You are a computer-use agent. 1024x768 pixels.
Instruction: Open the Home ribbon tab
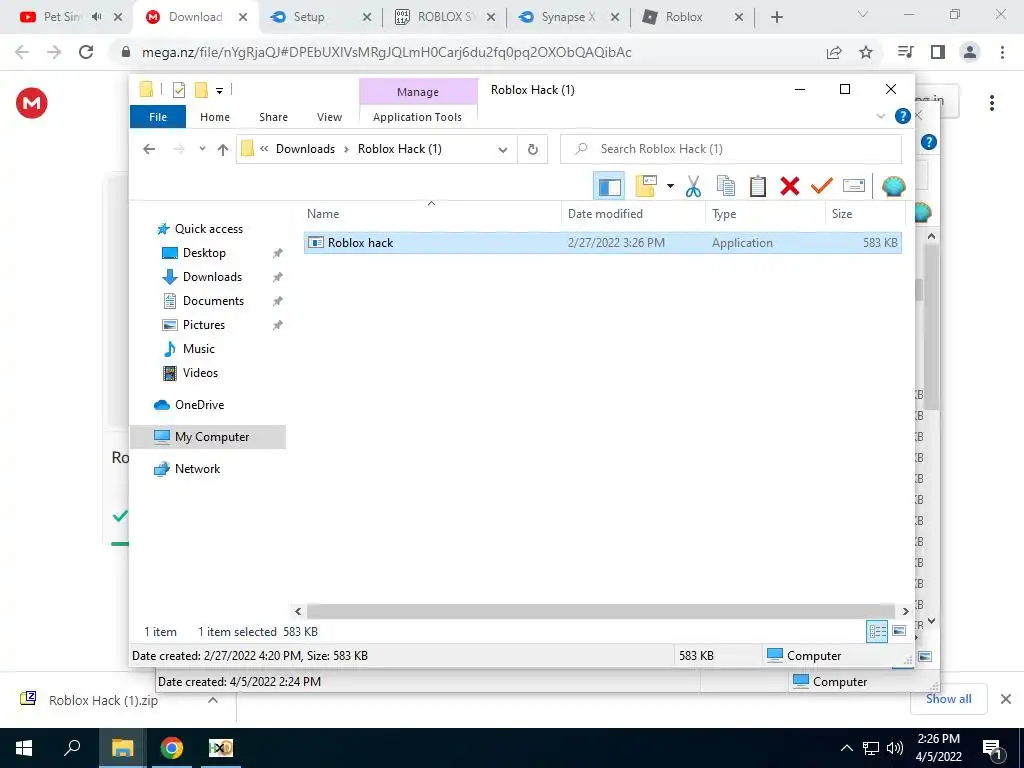[215, 117]
